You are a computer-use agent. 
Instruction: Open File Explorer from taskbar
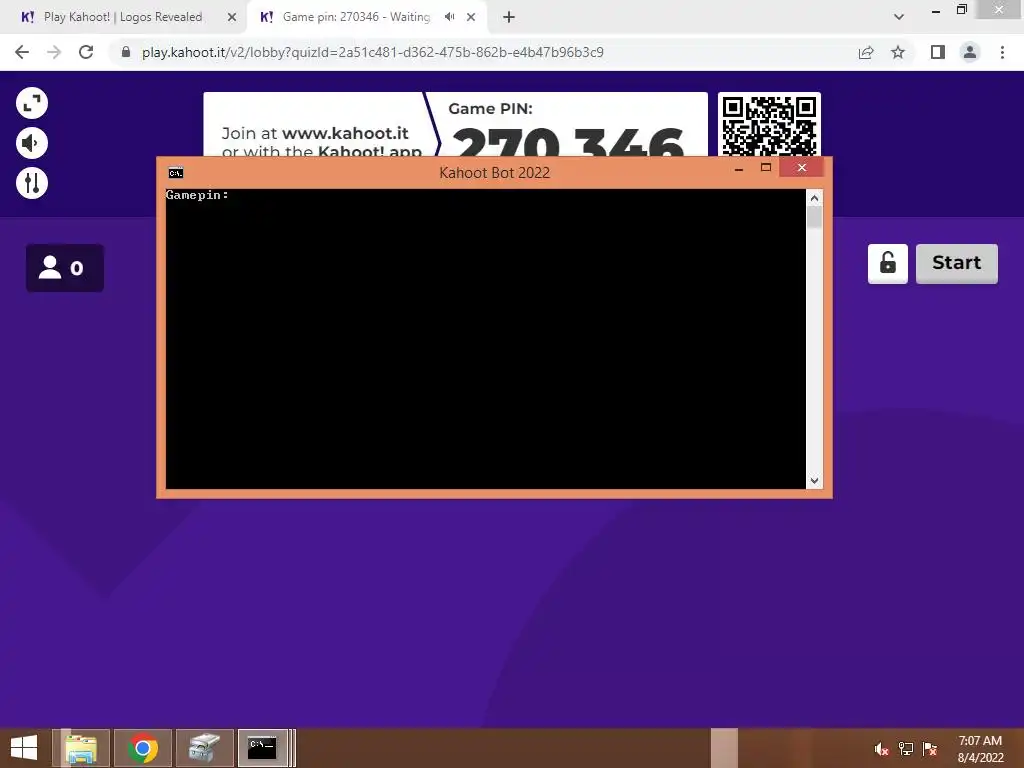tap(81, 748)
